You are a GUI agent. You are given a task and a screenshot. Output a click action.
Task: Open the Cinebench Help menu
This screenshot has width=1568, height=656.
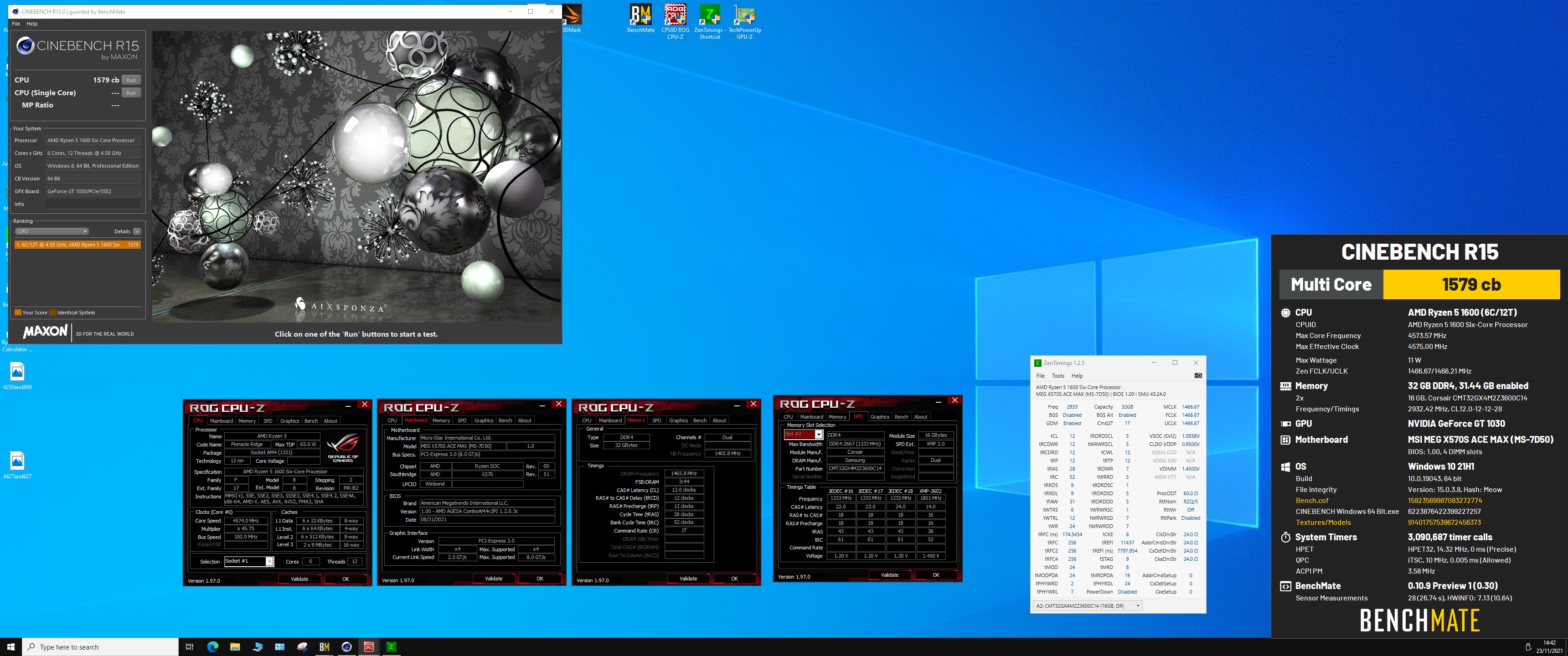(31, 24)
